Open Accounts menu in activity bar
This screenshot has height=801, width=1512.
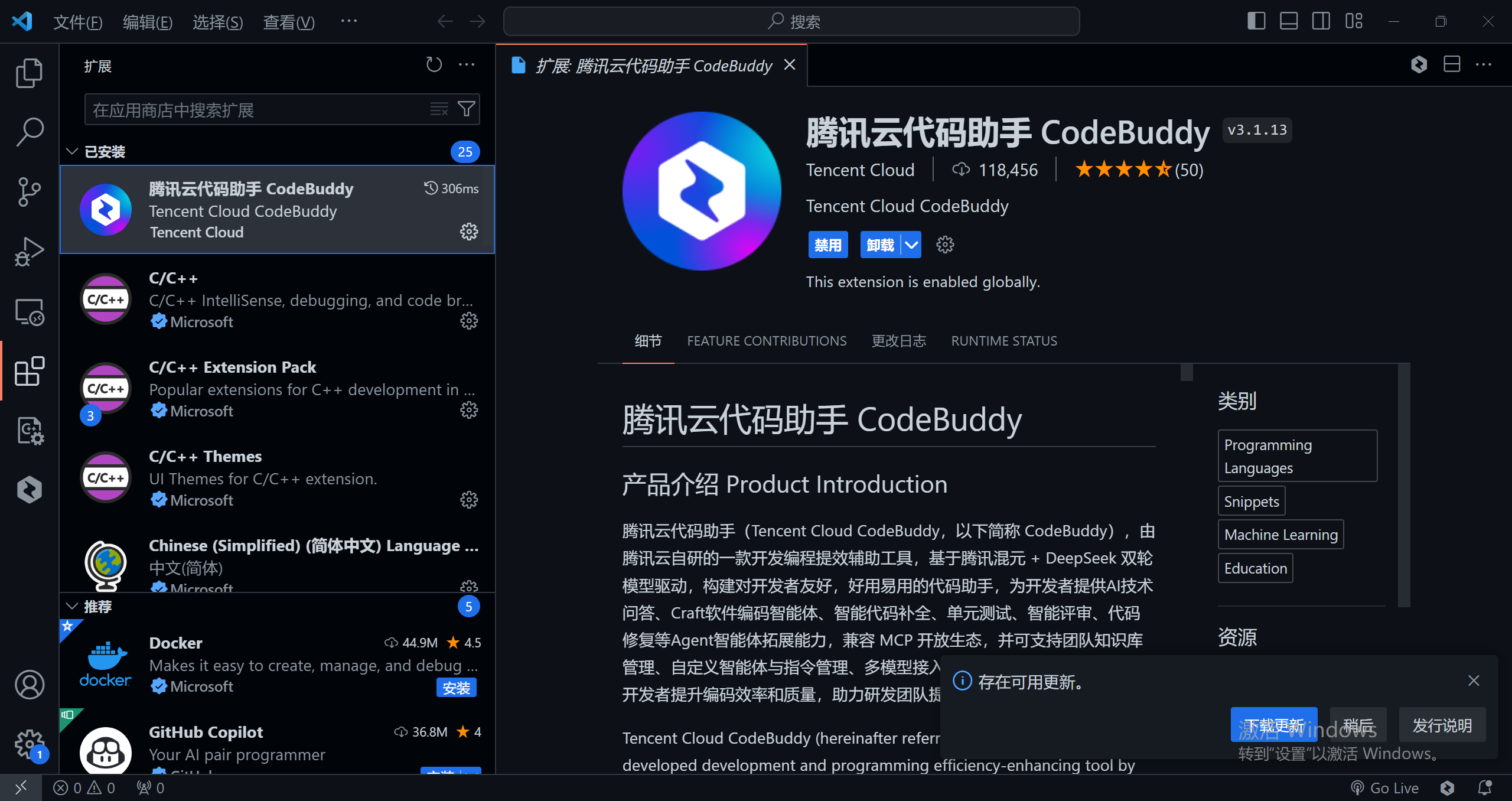coord(29,685)
